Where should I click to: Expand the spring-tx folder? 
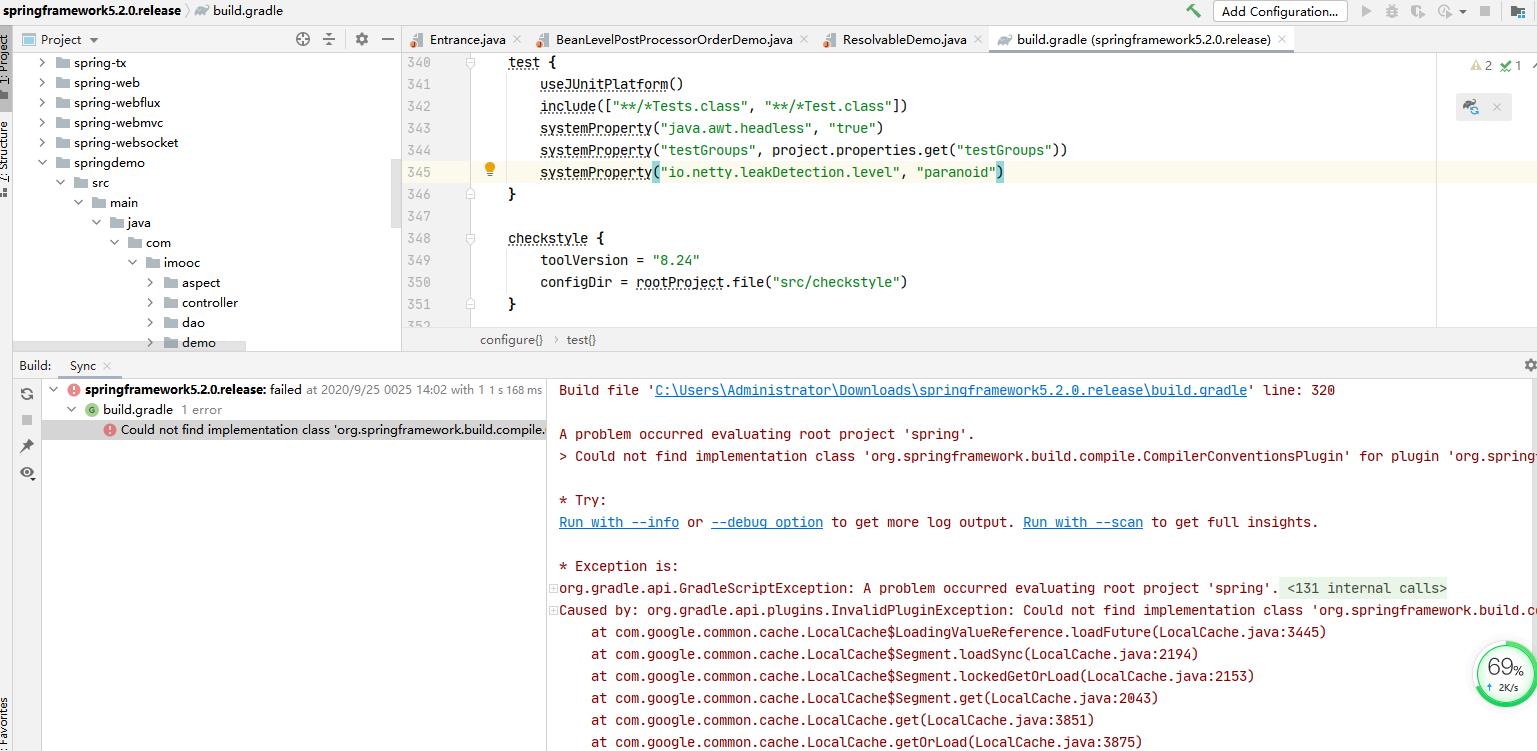[42, 62]
